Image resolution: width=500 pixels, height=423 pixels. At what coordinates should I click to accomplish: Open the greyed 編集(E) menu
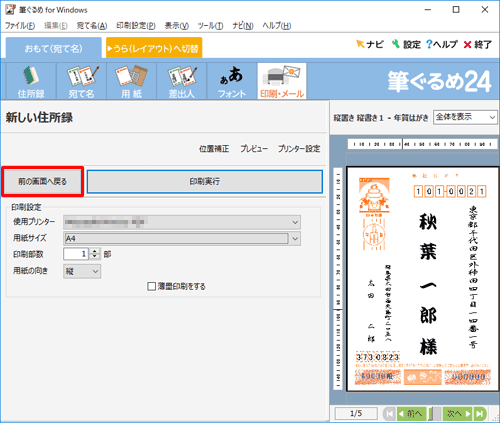[x=56, y=26]
